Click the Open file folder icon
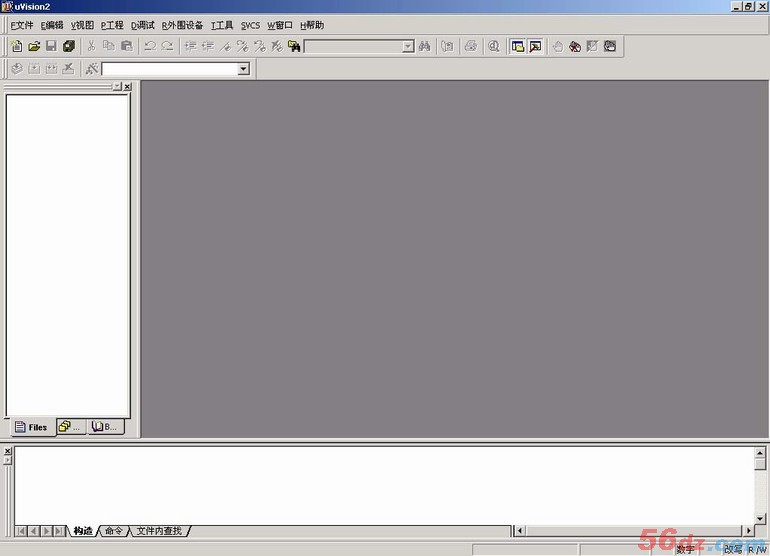This screenshot has width=770, height=556. 34,46
